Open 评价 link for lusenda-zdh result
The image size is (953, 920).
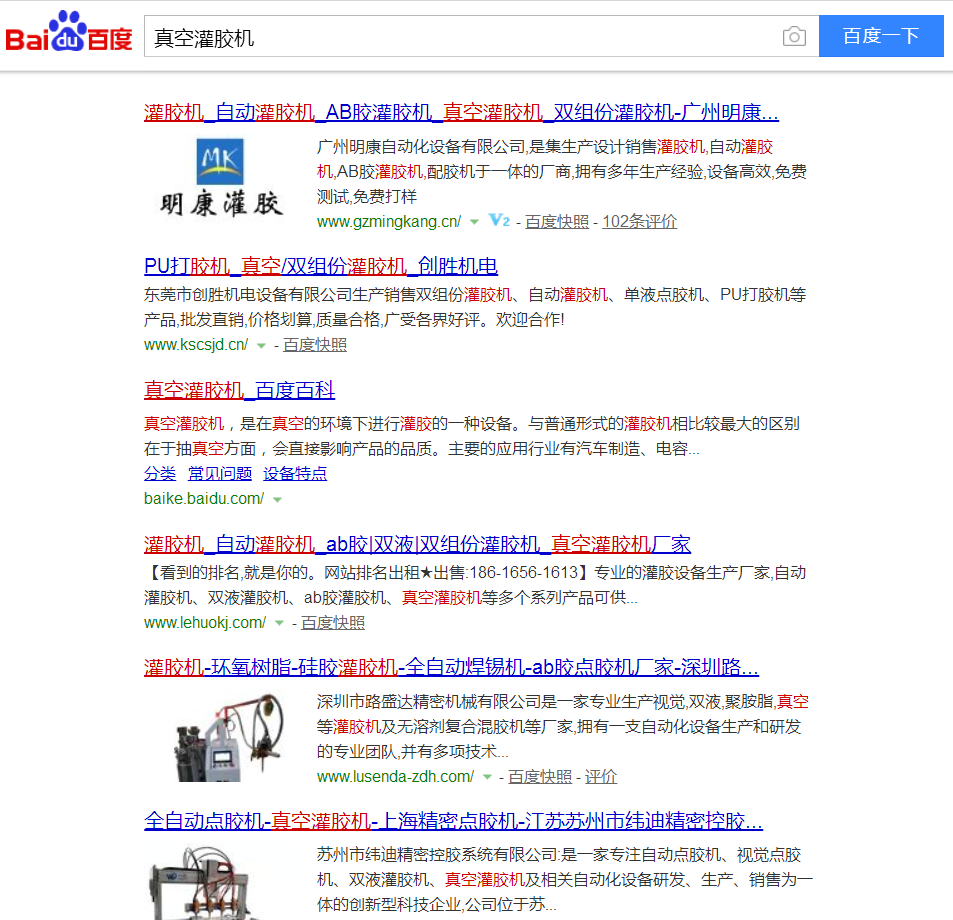click(601, 777)
